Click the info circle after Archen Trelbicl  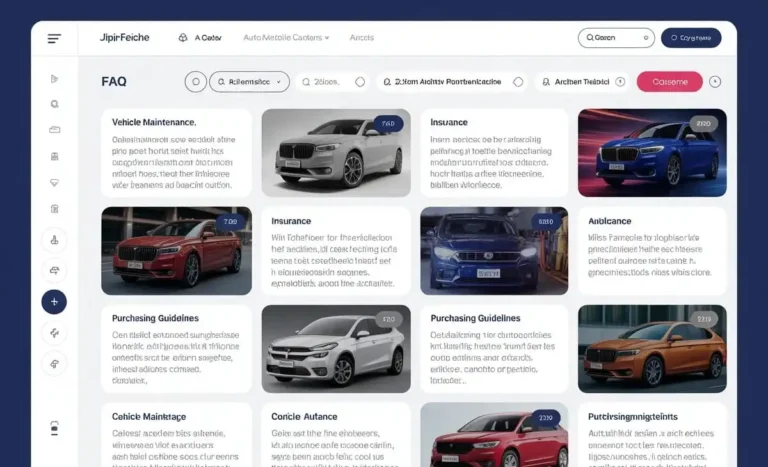click(620, 82)
